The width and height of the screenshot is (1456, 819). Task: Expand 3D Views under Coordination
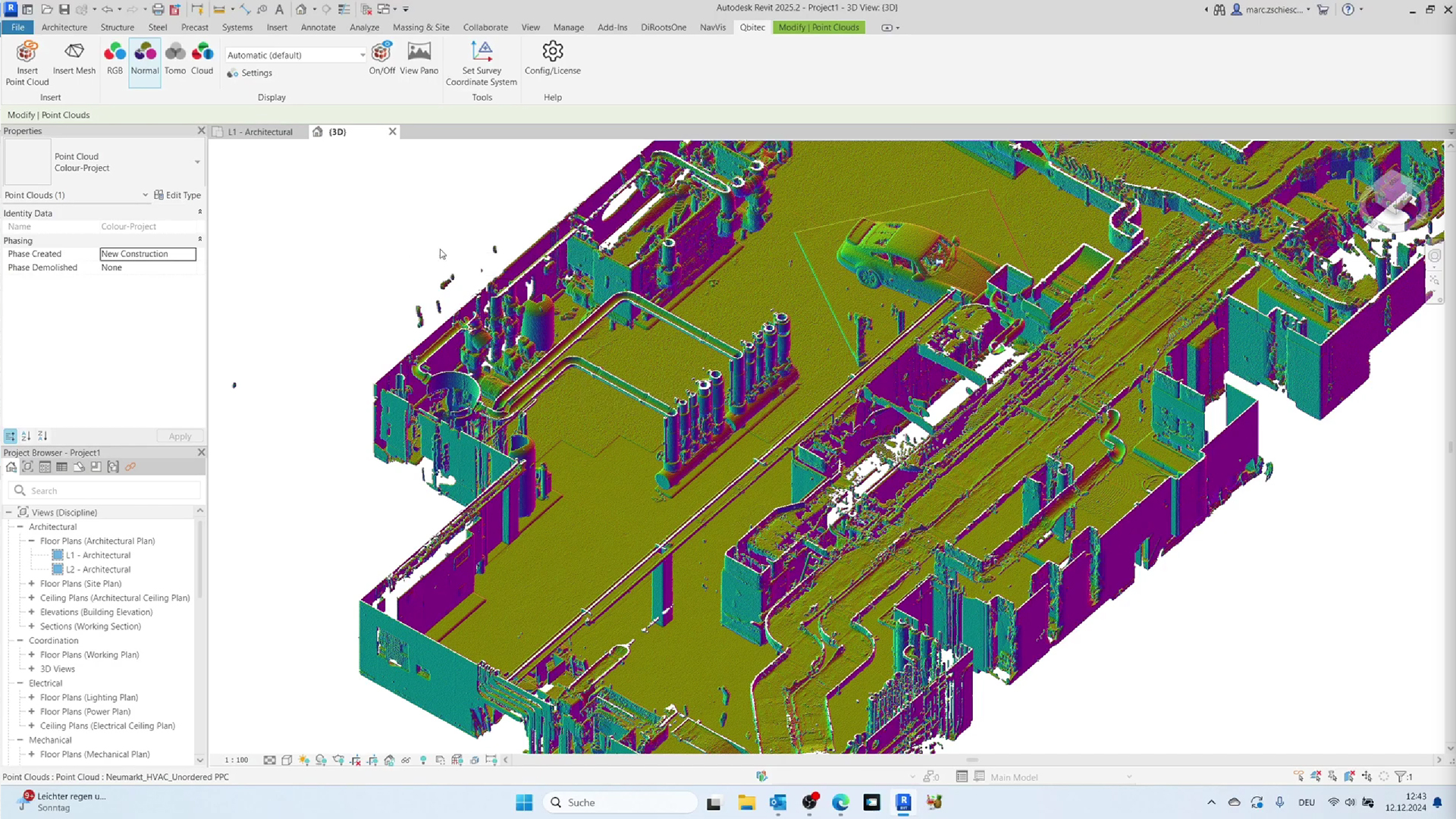(31, 669)
